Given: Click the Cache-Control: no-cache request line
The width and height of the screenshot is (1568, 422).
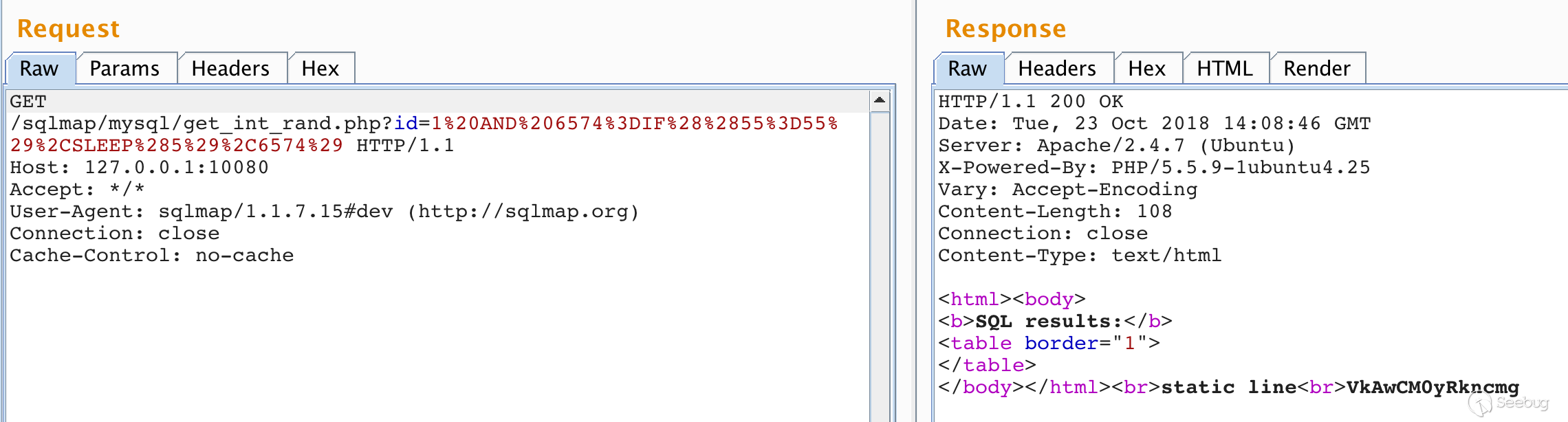Looking at the screenshot, I should coord(151,256).
